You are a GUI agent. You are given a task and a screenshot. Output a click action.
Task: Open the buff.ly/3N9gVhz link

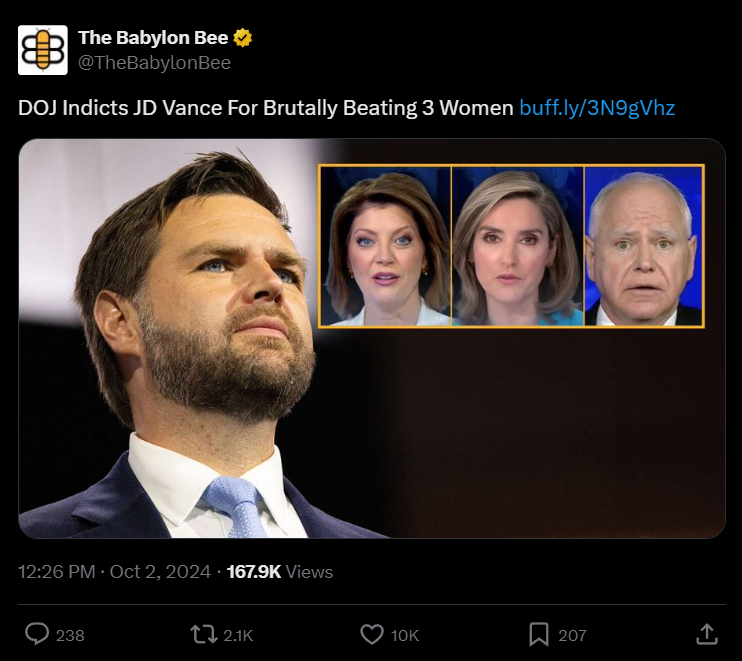tap(597, 107)
